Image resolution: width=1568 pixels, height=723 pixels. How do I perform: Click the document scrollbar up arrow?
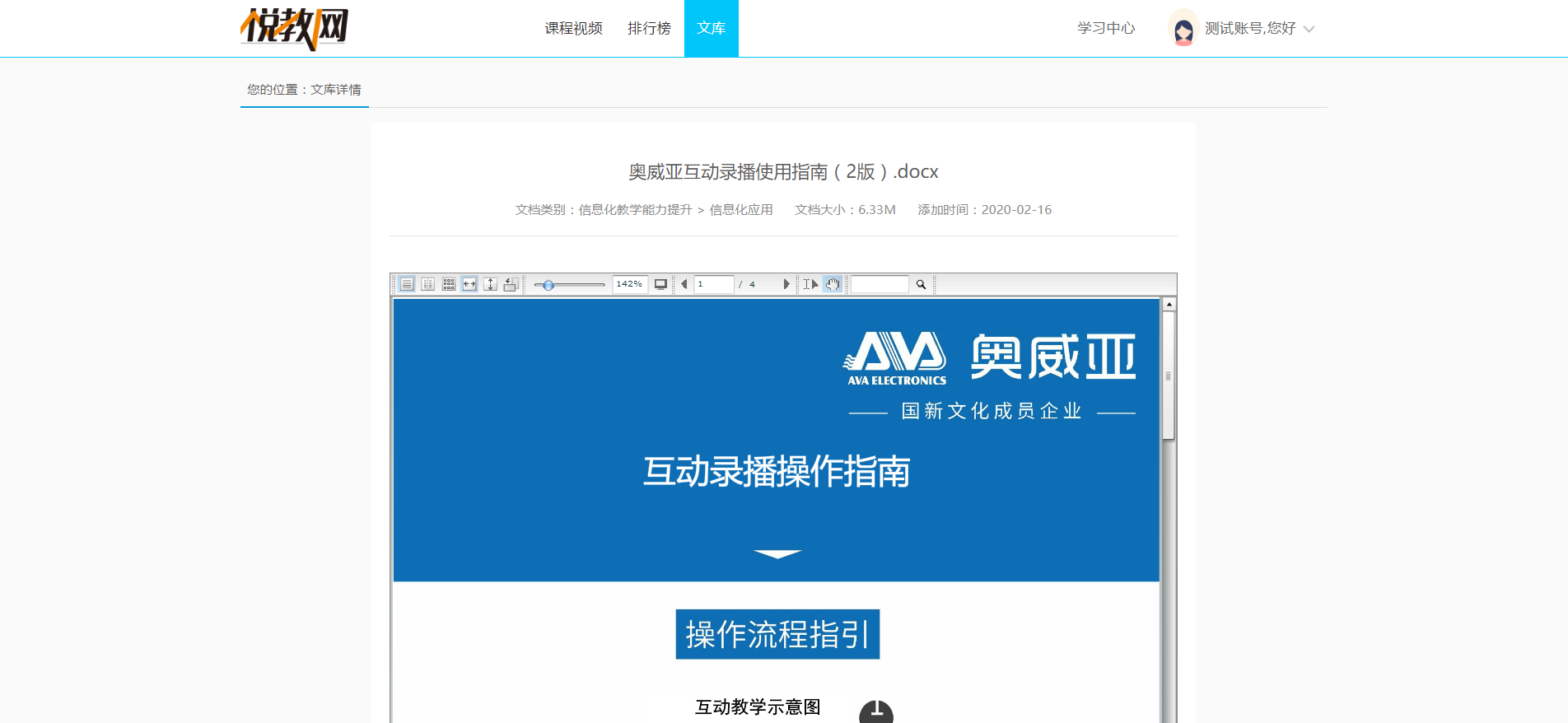click(1169, 305)
